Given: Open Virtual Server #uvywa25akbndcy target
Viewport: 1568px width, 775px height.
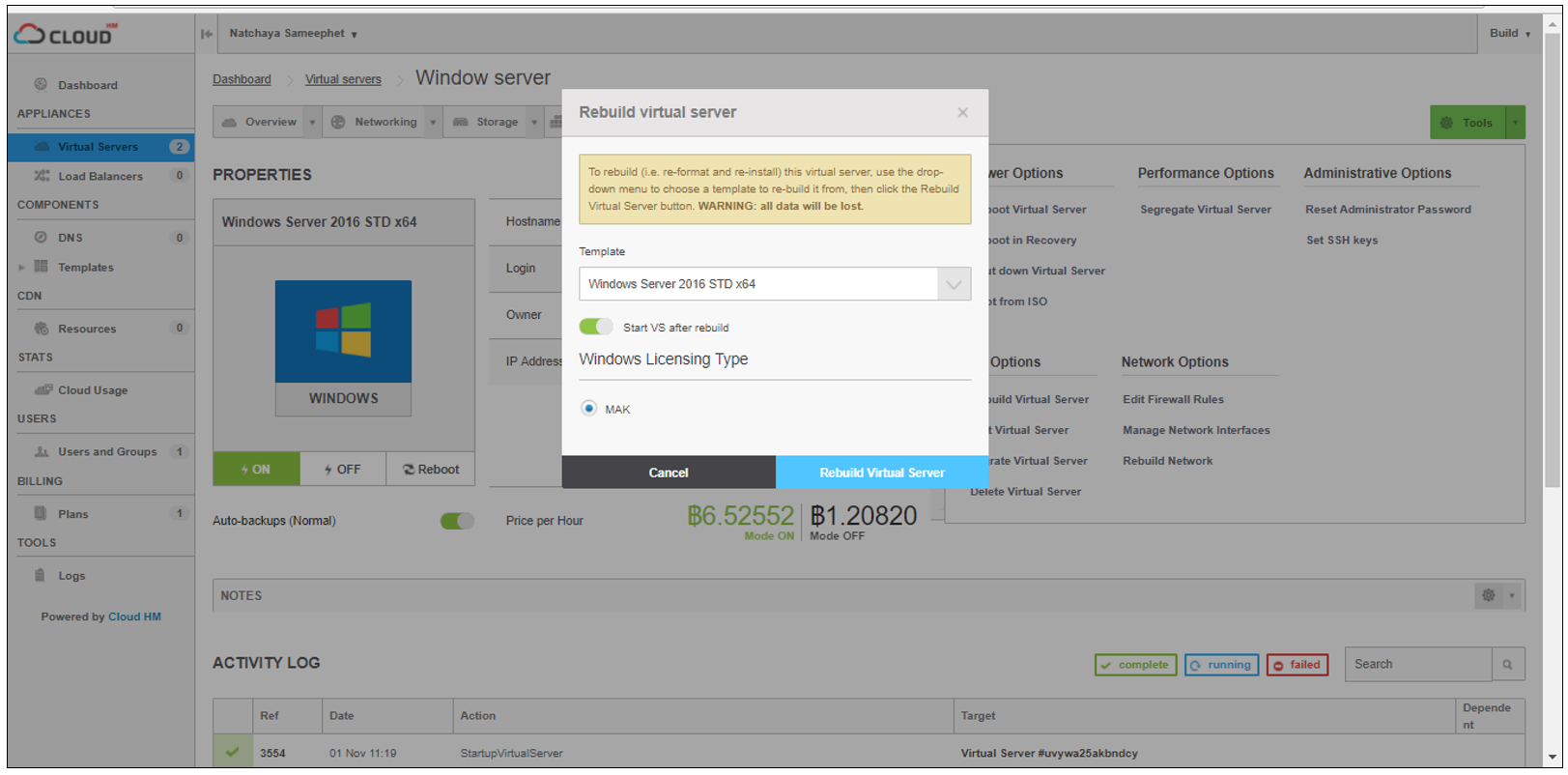Looking at the screenshot, I should [1049, 754].
